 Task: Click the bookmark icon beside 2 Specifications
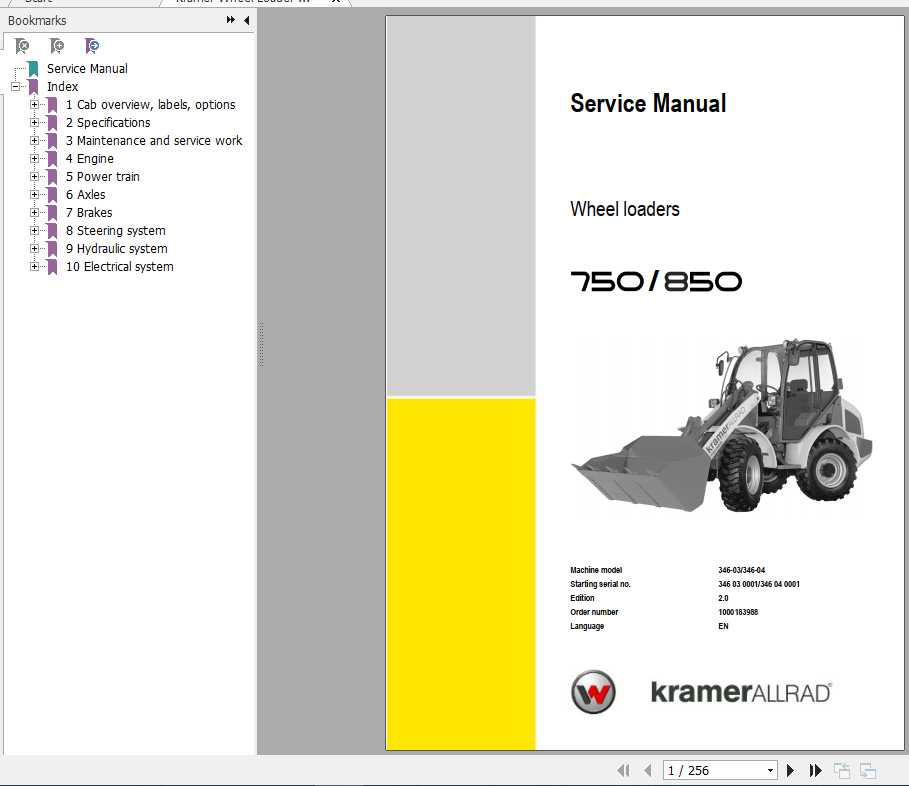tap(52, 123)
